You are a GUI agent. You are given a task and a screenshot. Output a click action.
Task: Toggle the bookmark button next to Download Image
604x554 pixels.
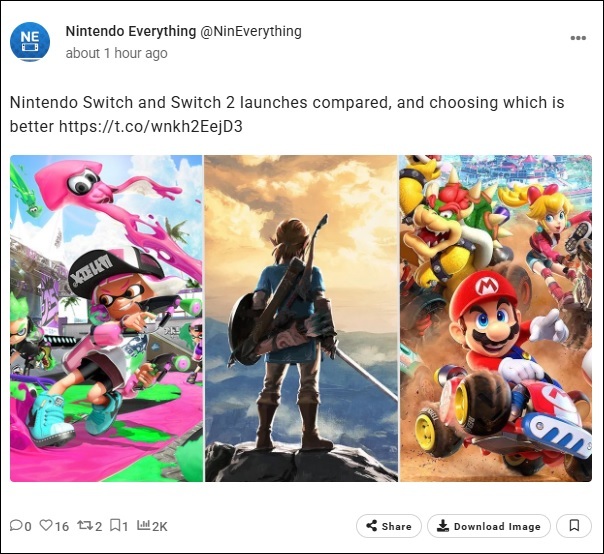click(x=574, y=525)
